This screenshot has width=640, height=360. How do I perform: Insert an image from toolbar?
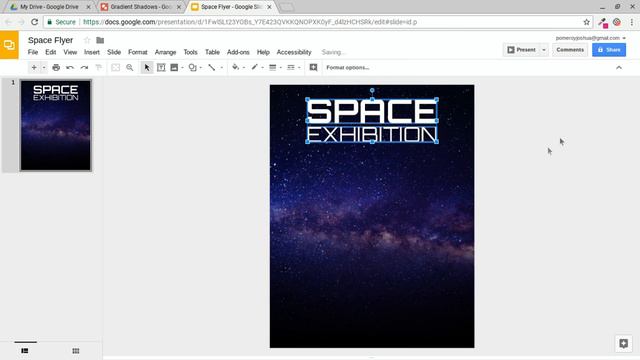174,68
